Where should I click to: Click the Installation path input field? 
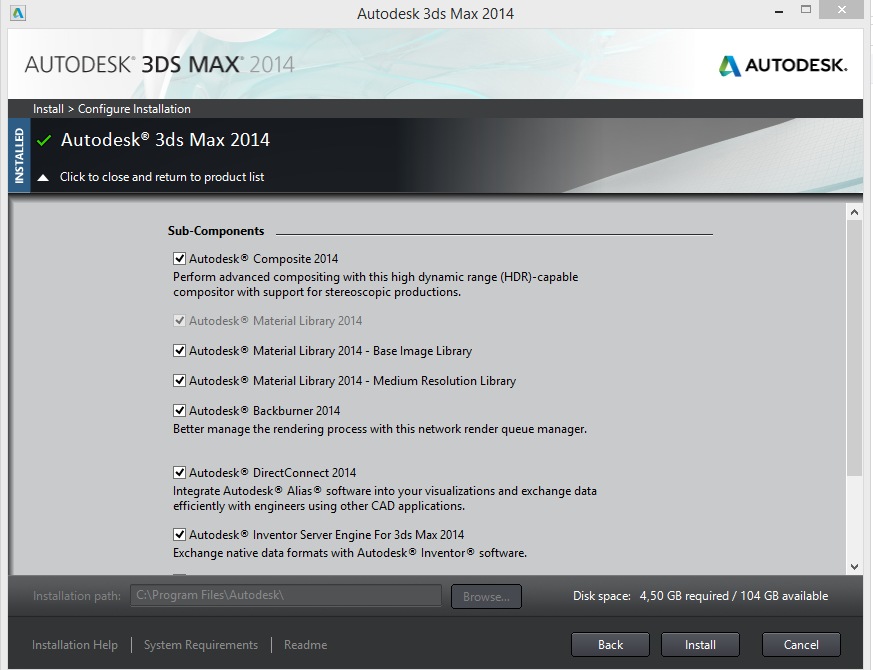point(286,595)
